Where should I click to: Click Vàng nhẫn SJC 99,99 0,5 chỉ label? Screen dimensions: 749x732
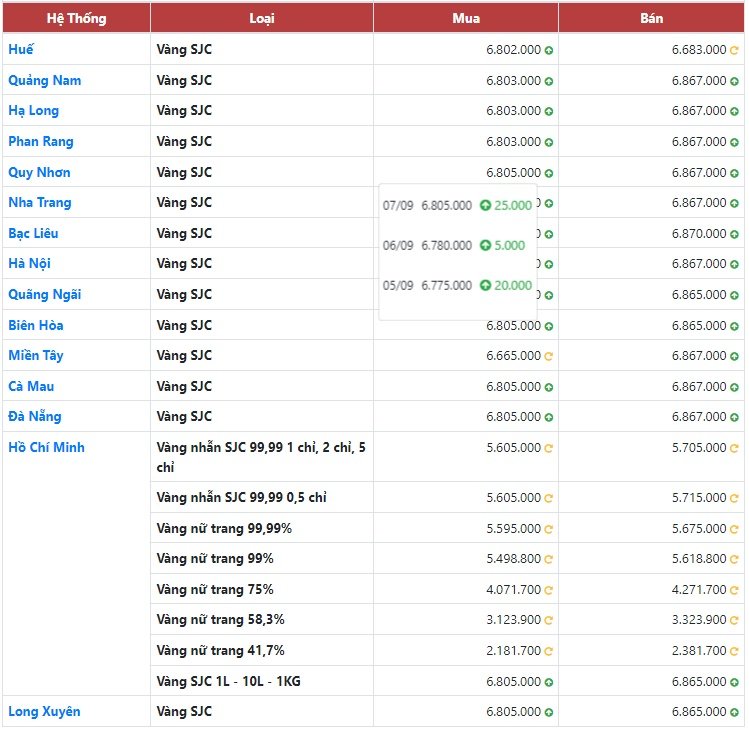click(241, 498)
